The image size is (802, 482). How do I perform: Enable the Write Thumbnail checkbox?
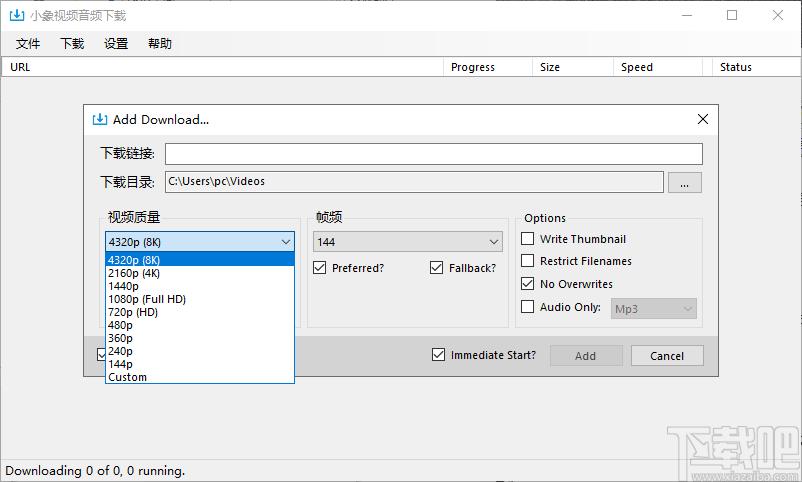point(527,239)
